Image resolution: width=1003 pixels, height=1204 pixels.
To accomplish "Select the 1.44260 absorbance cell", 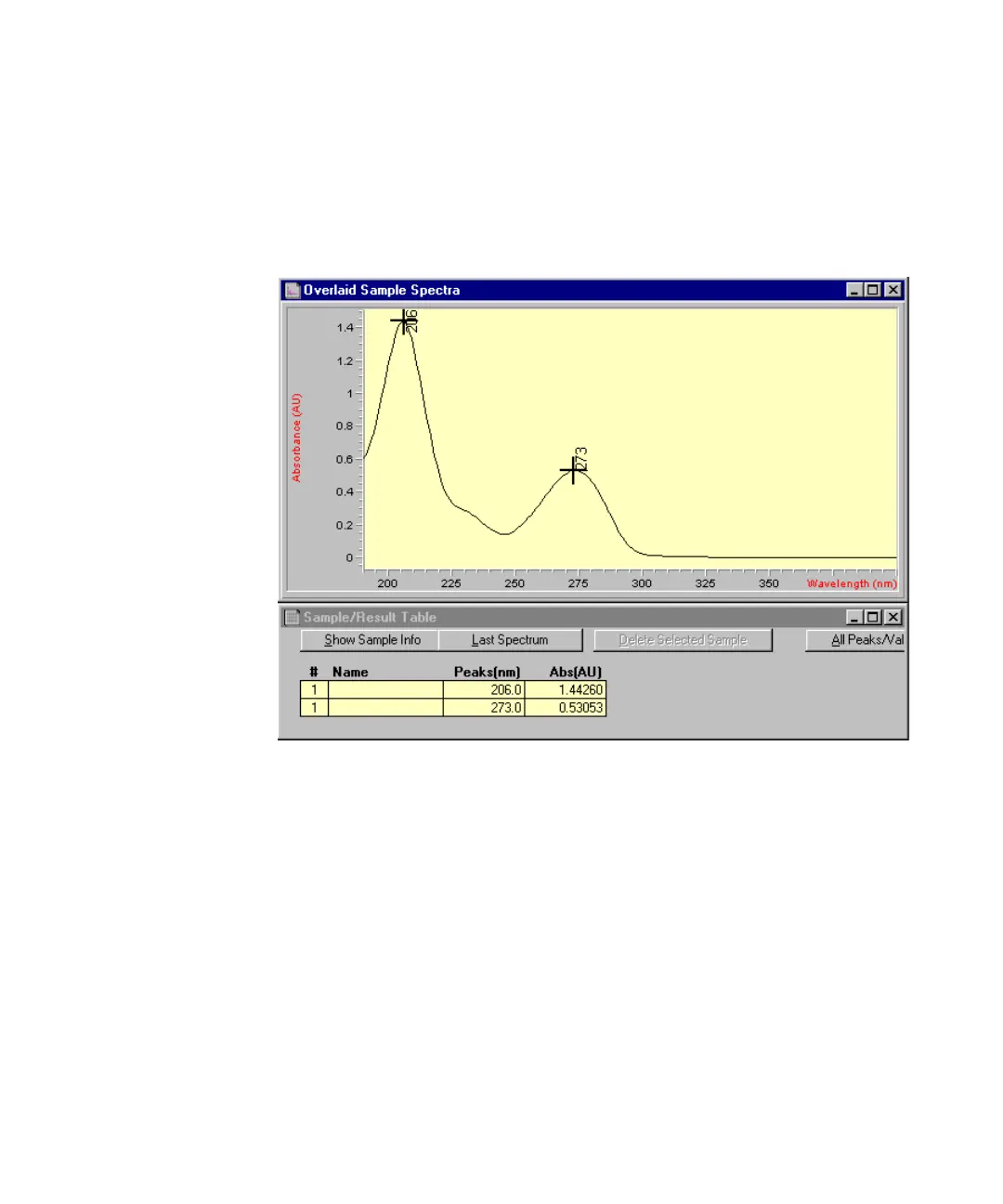I will pyautogui.click(x=566, y=690).
